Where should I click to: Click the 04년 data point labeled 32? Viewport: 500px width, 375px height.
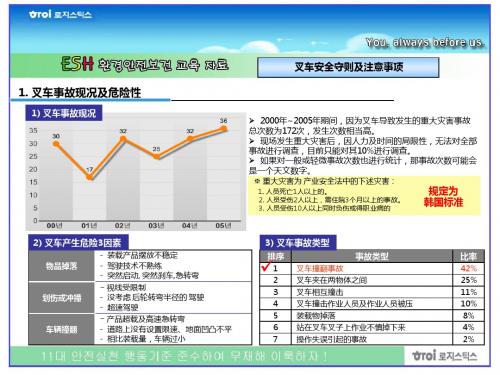click(x=190, y=139)
